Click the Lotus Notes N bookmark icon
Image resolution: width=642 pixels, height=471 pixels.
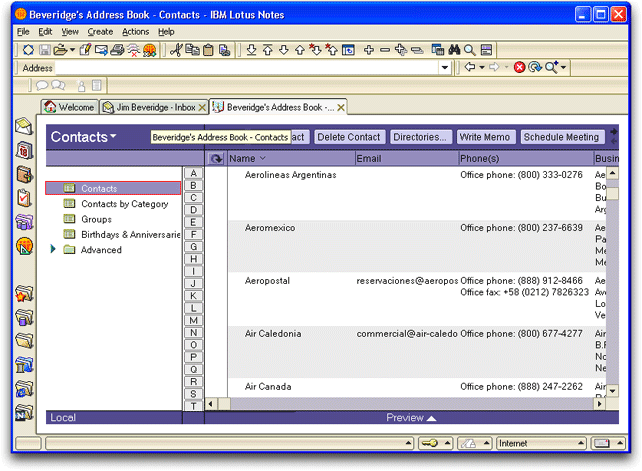click(24, 413)
